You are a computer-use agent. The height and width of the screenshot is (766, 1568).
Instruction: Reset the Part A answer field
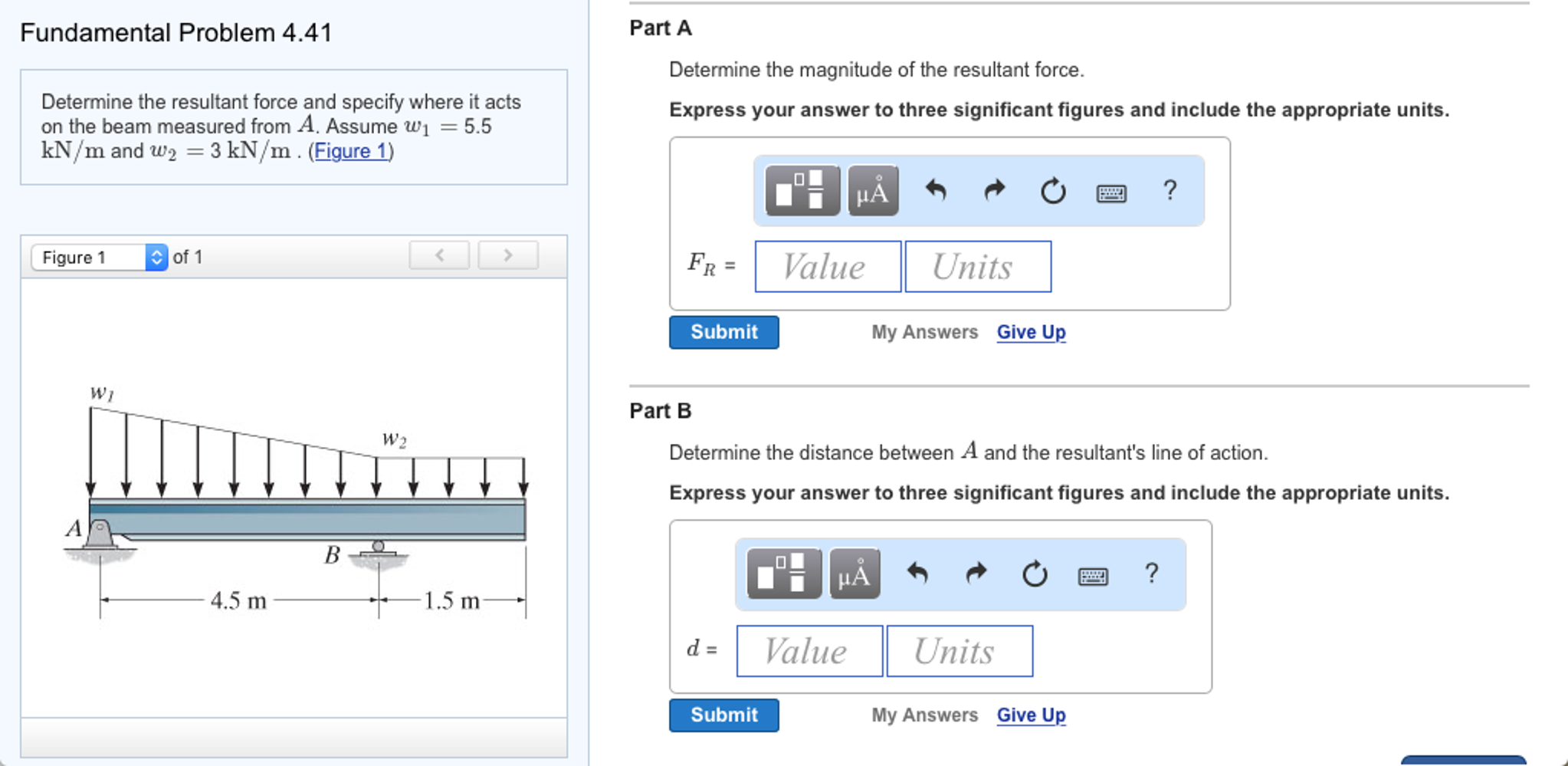1051,192
